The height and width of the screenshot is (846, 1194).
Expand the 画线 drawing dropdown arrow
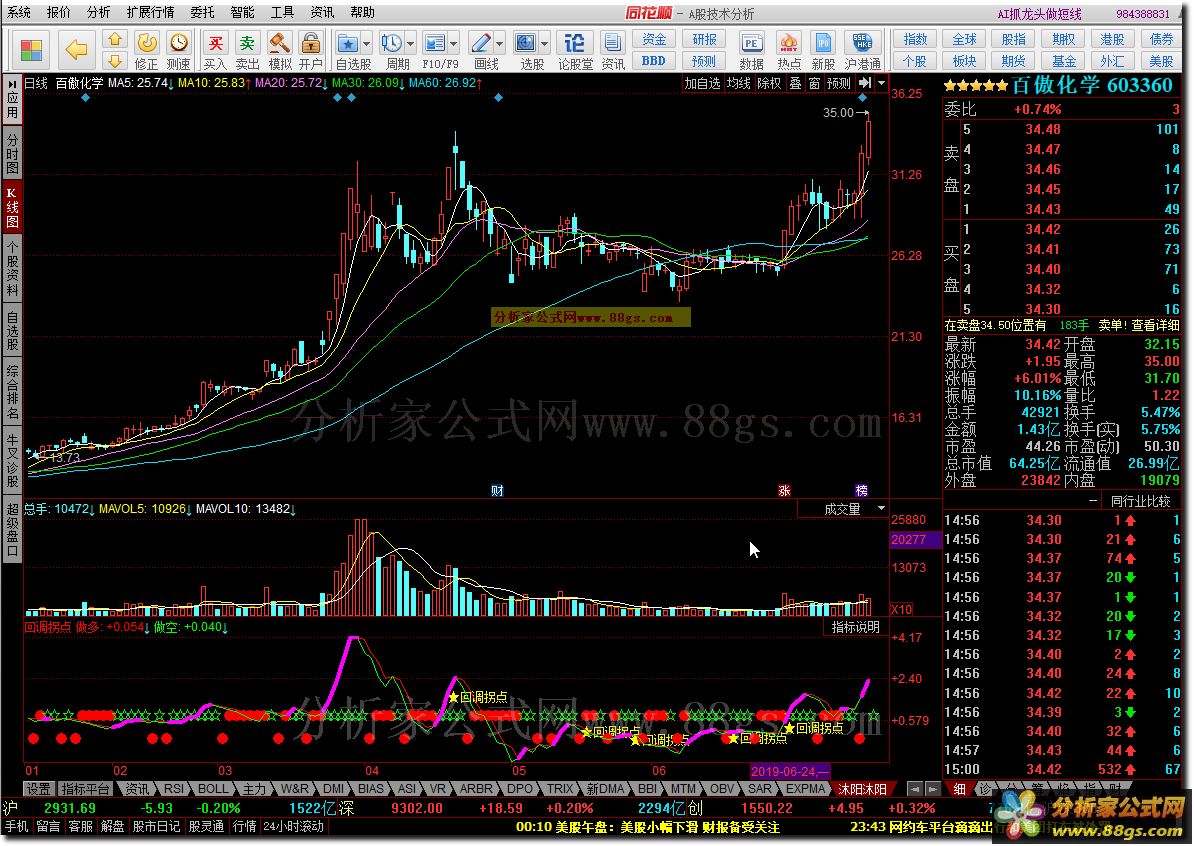[x=500, y=43]
